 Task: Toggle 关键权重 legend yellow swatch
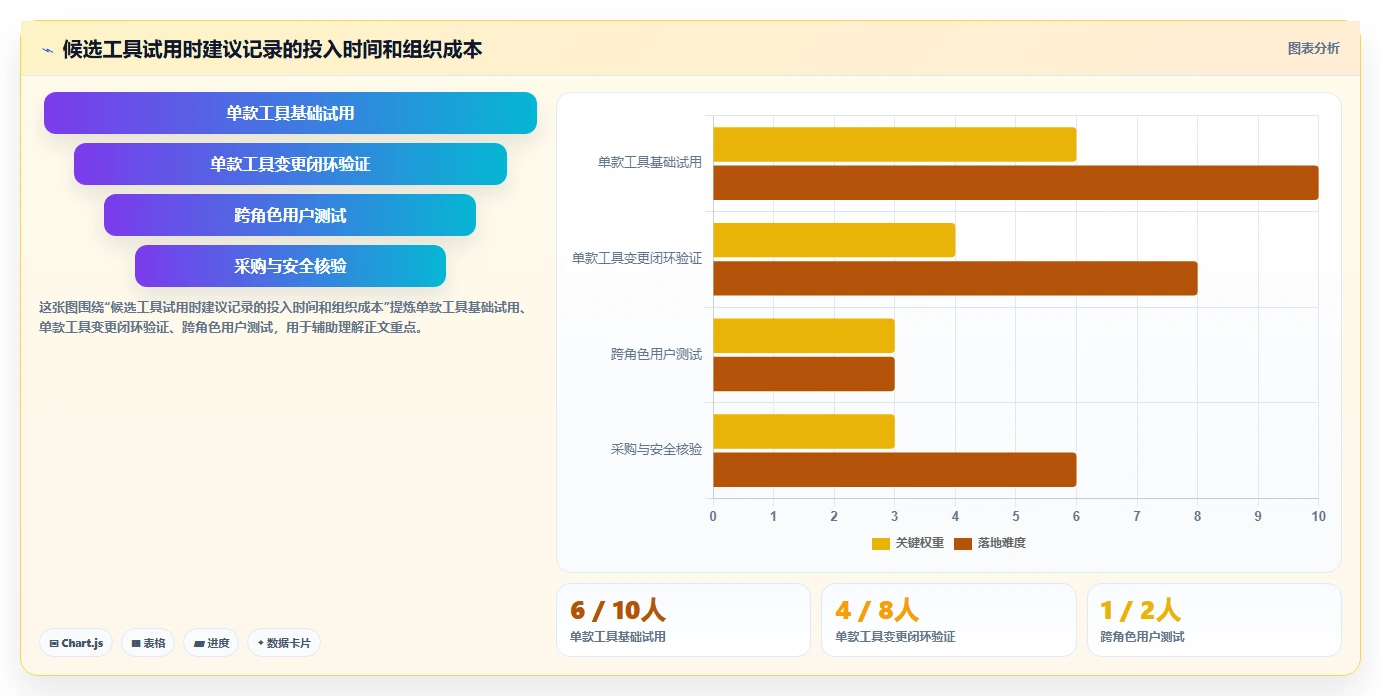tap(880, 543)
